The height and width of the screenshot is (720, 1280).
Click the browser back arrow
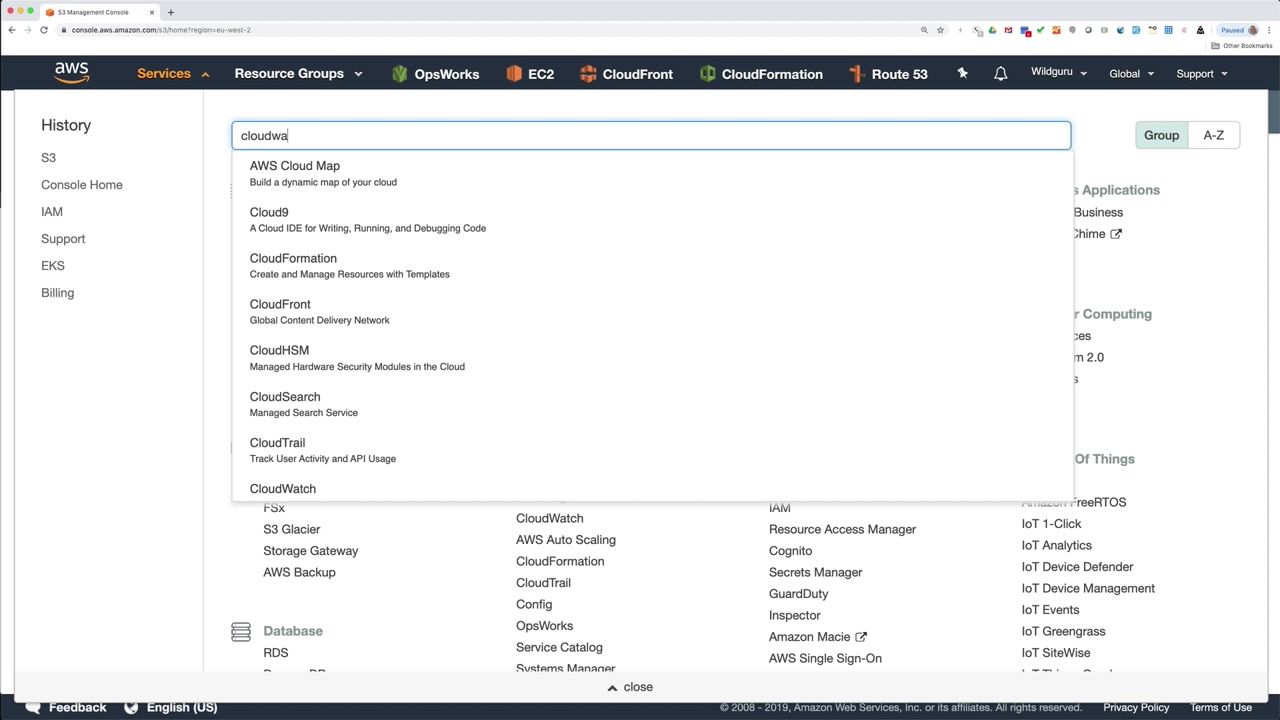pos(12,30)
